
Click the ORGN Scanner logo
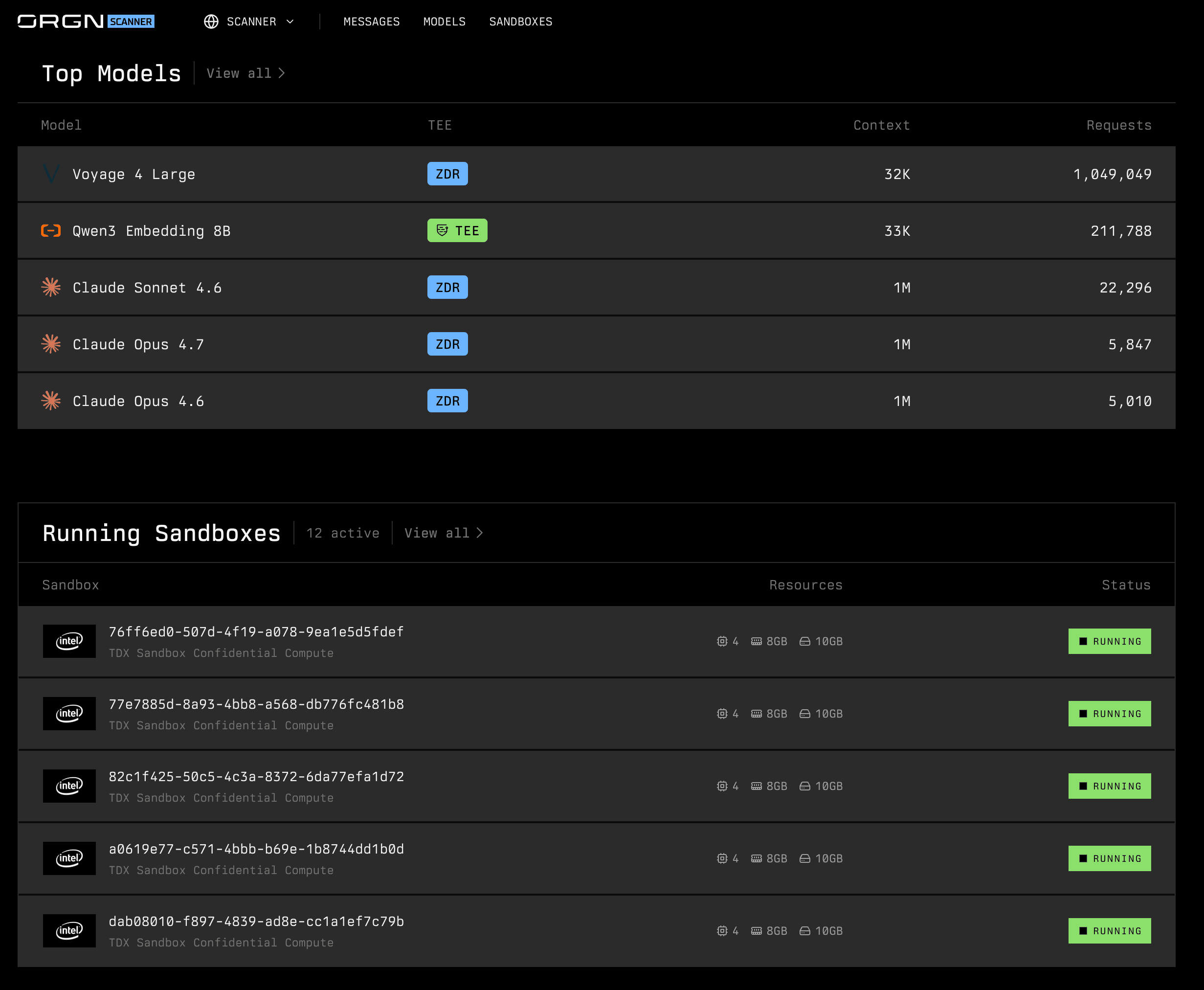click(x=86, y=22)
